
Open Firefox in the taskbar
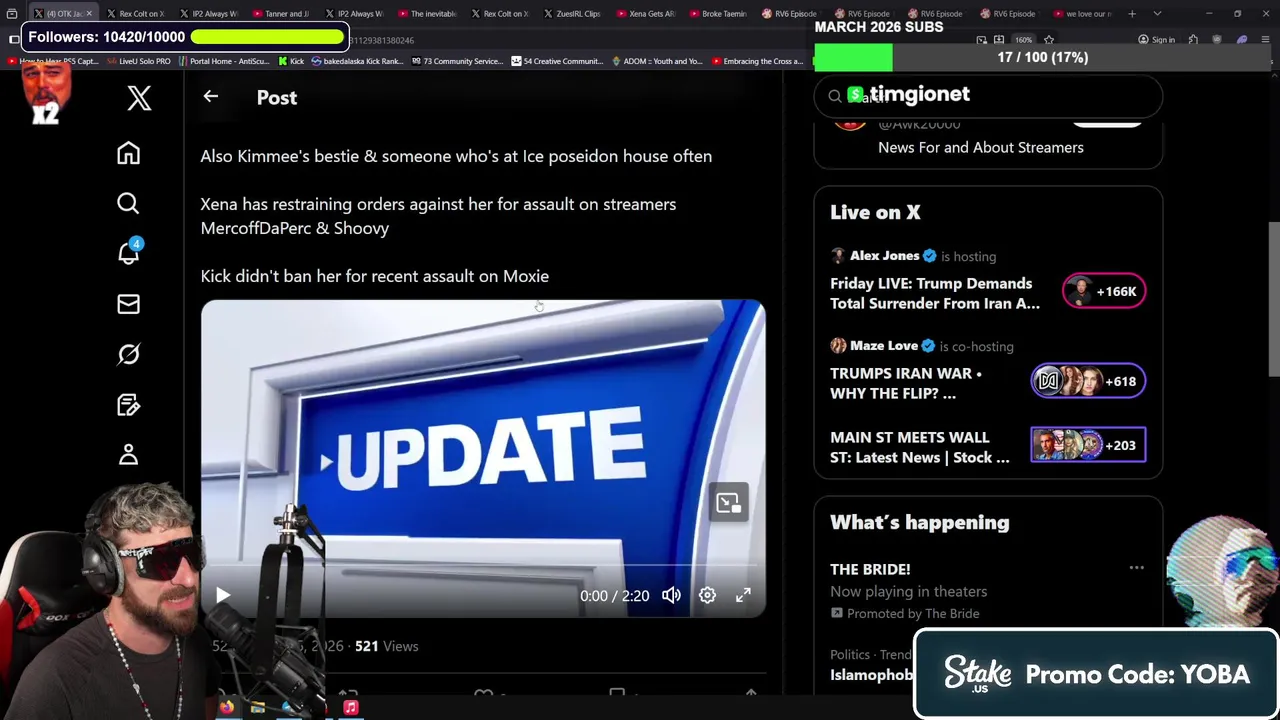point(227,708)
